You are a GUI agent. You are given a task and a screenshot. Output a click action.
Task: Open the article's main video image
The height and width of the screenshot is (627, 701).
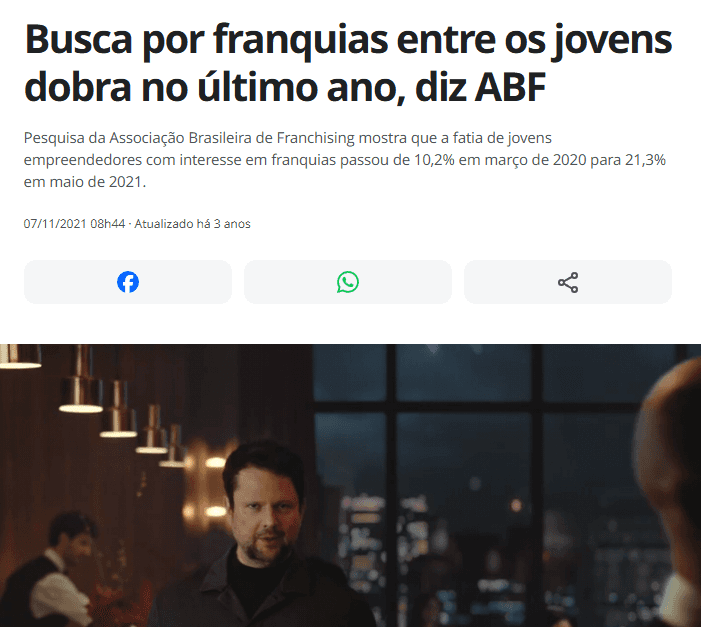pyautogui.click(x=350, y=485)
